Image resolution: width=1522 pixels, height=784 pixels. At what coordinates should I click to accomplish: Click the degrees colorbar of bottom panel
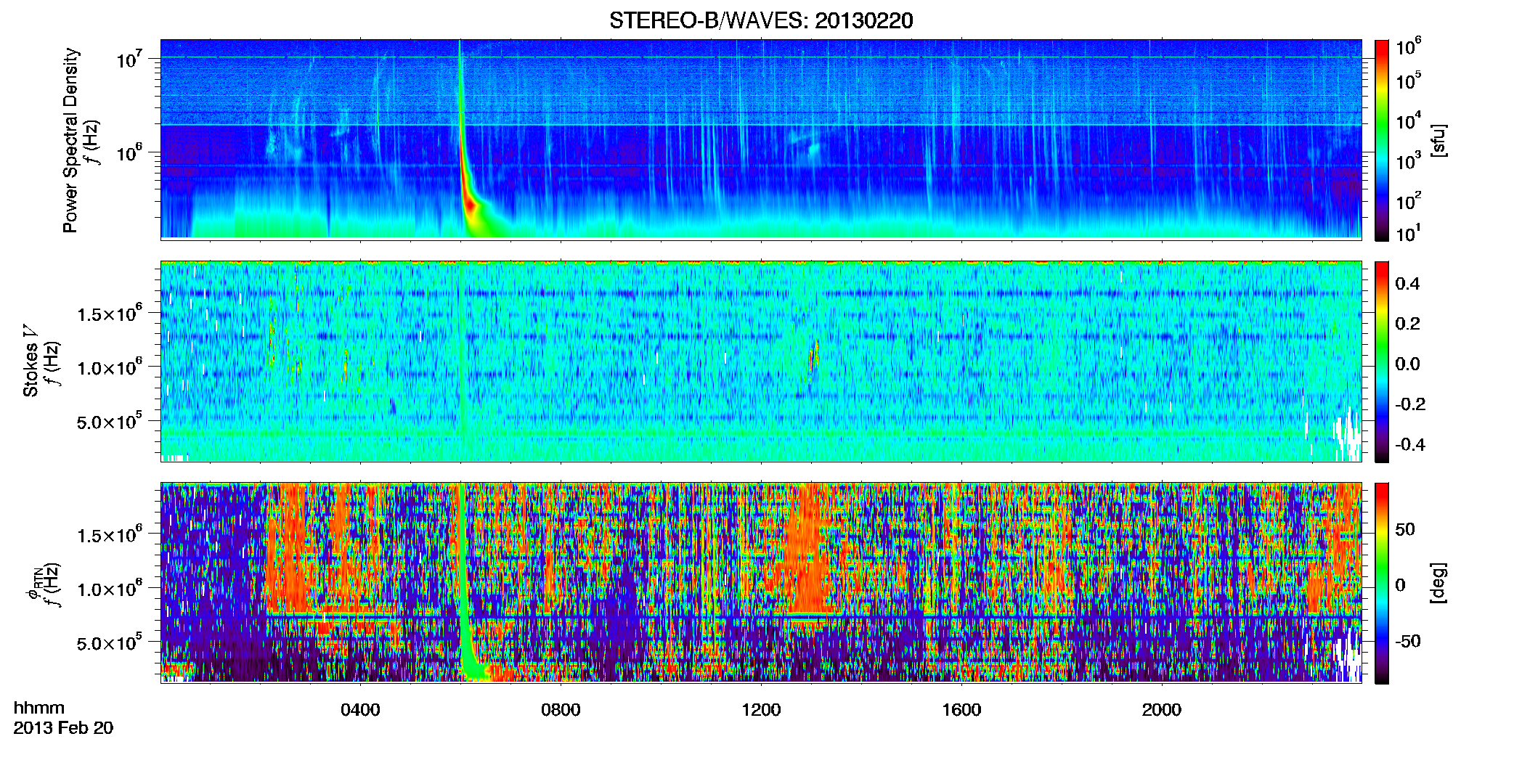[1381, 583]
